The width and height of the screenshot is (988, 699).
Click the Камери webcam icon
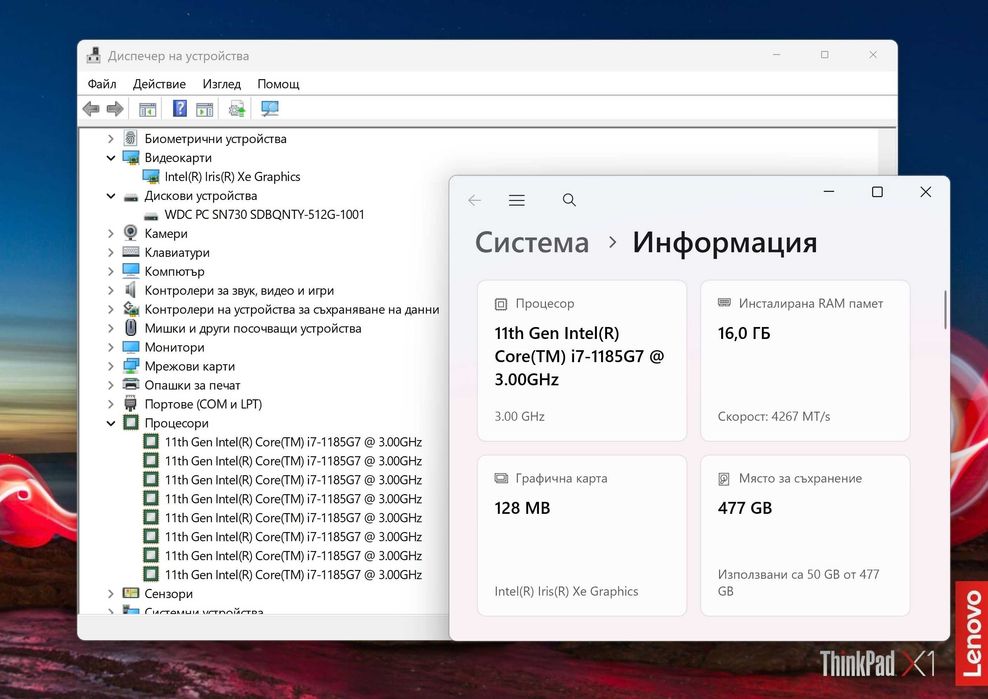(x=130, y=233)
